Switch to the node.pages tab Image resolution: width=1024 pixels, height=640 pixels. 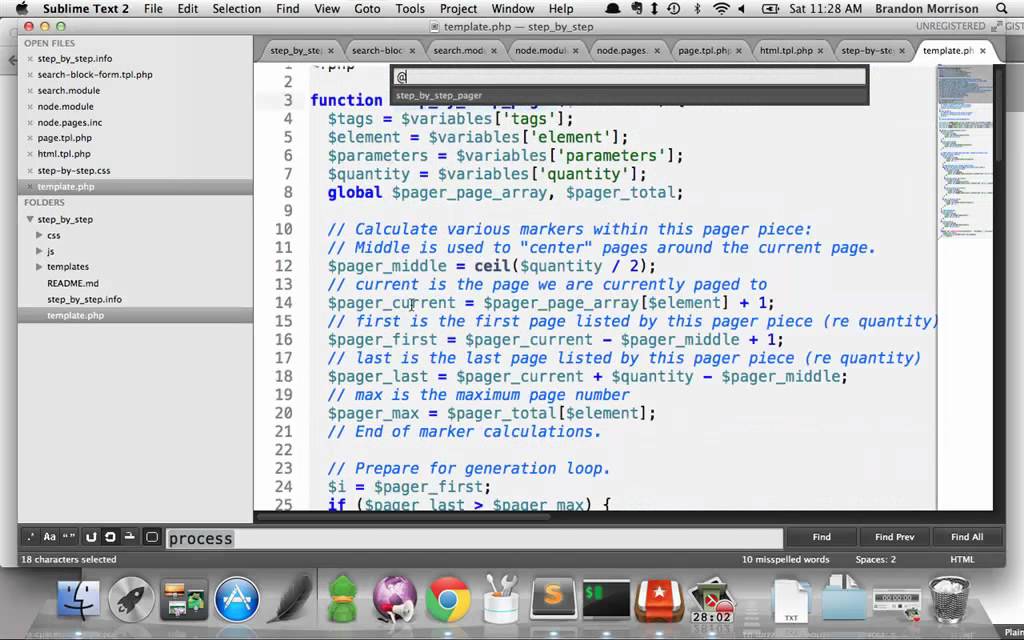pos(621,51)
